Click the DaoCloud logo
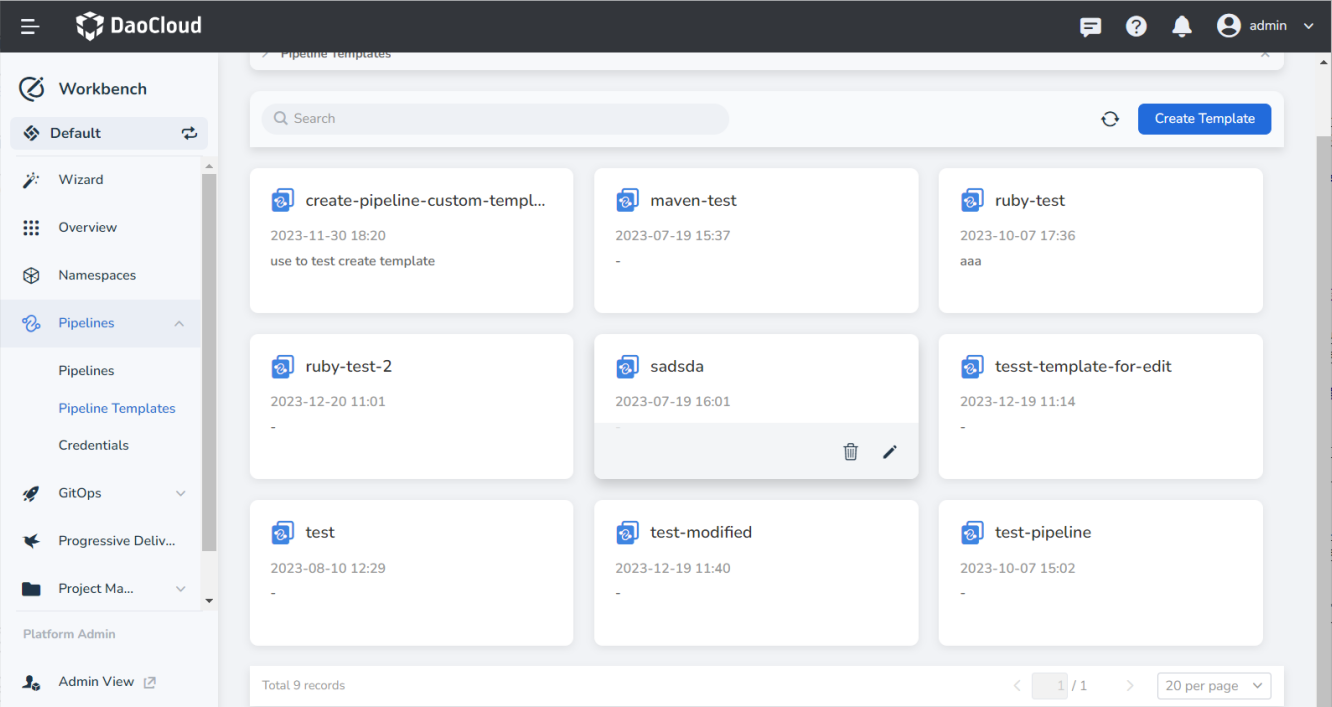1332x707 pixels. (x=139, y=26)
